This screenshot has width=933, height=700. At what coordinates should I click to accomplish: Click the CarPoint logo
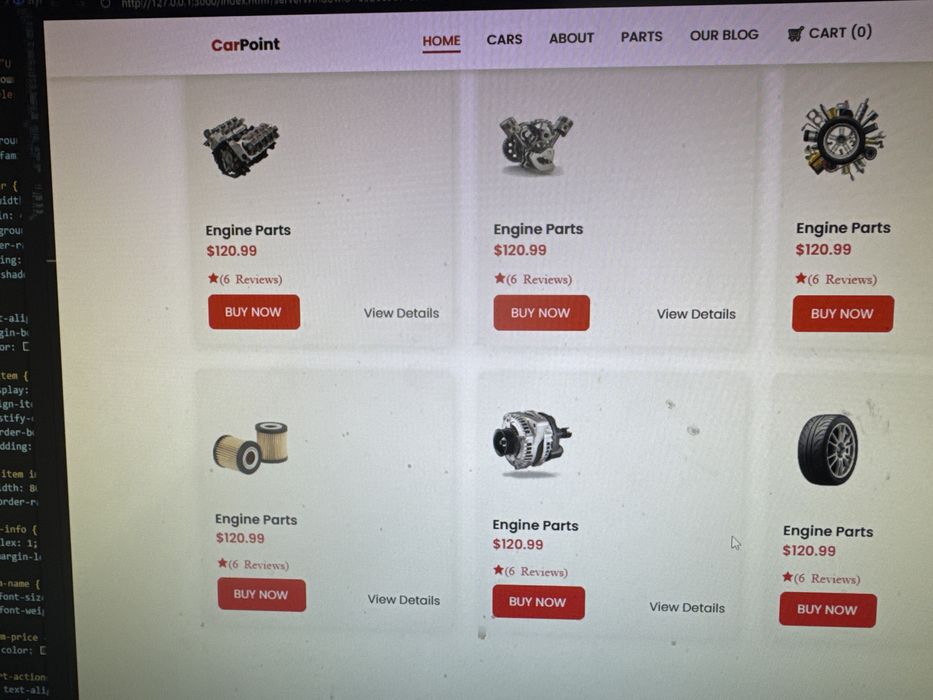click(245, 45)
